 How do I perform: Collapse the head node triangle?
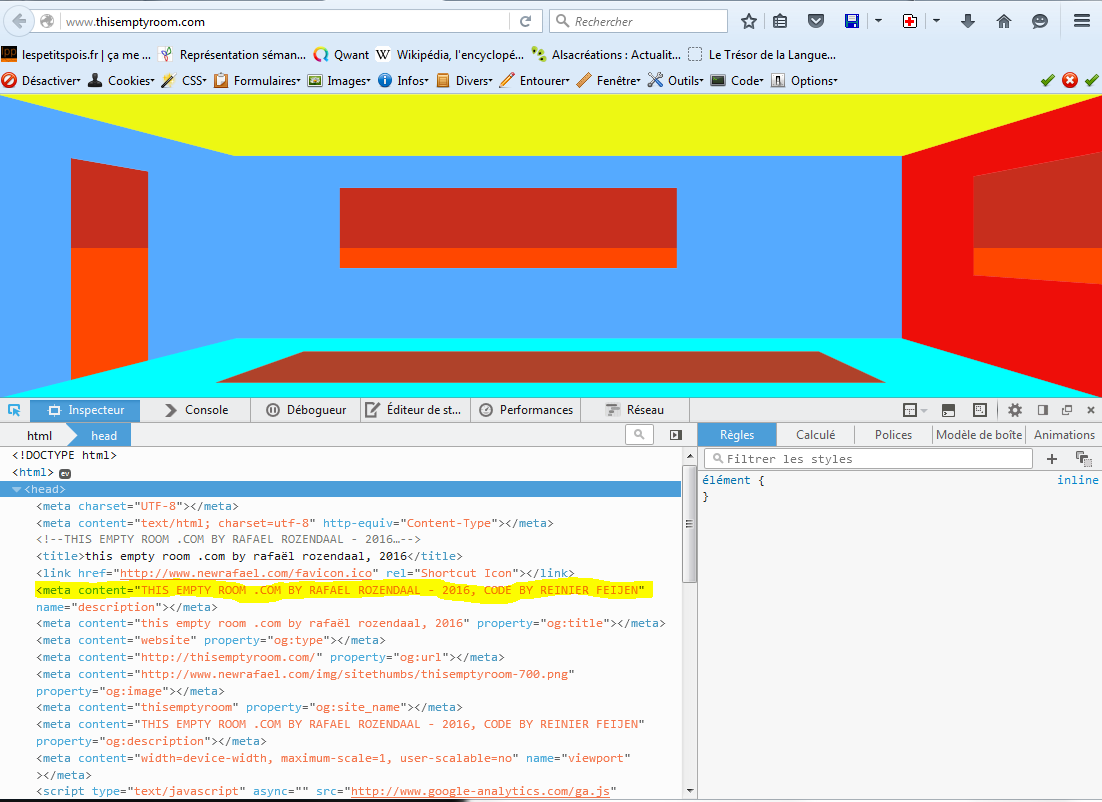16,490
